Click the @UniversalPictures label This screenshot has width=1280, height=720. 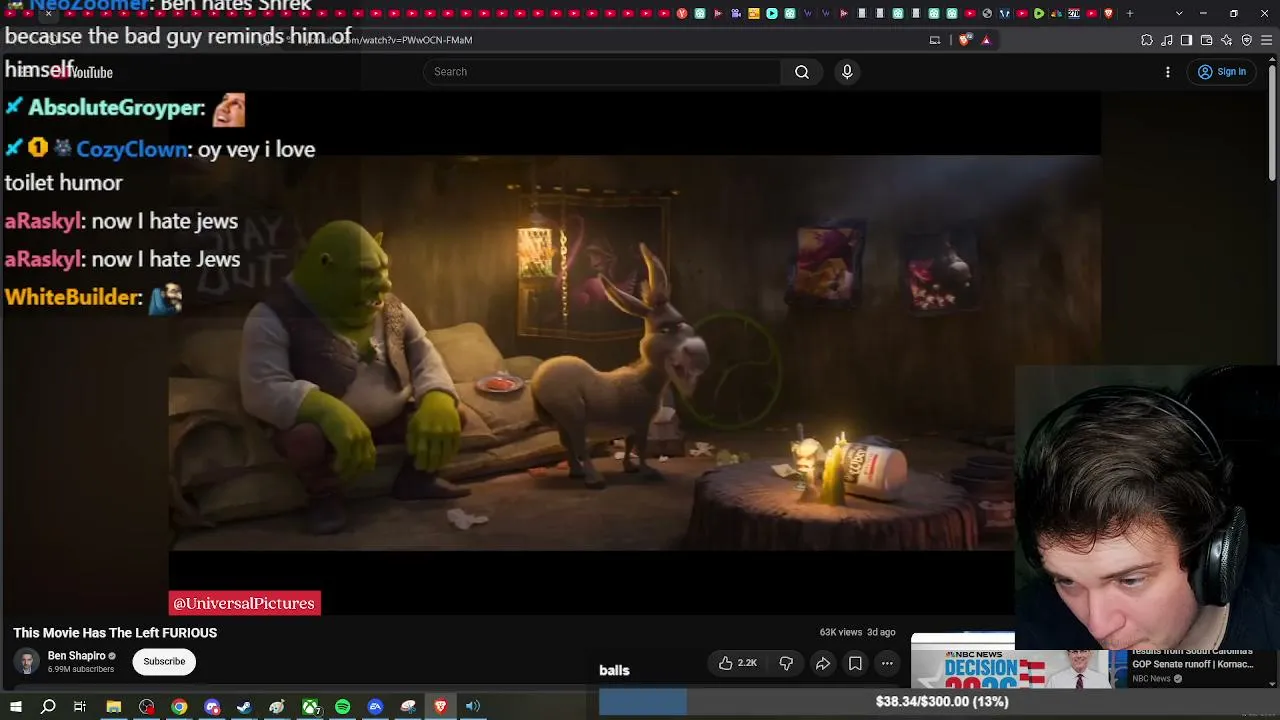[x=245, y=603]
